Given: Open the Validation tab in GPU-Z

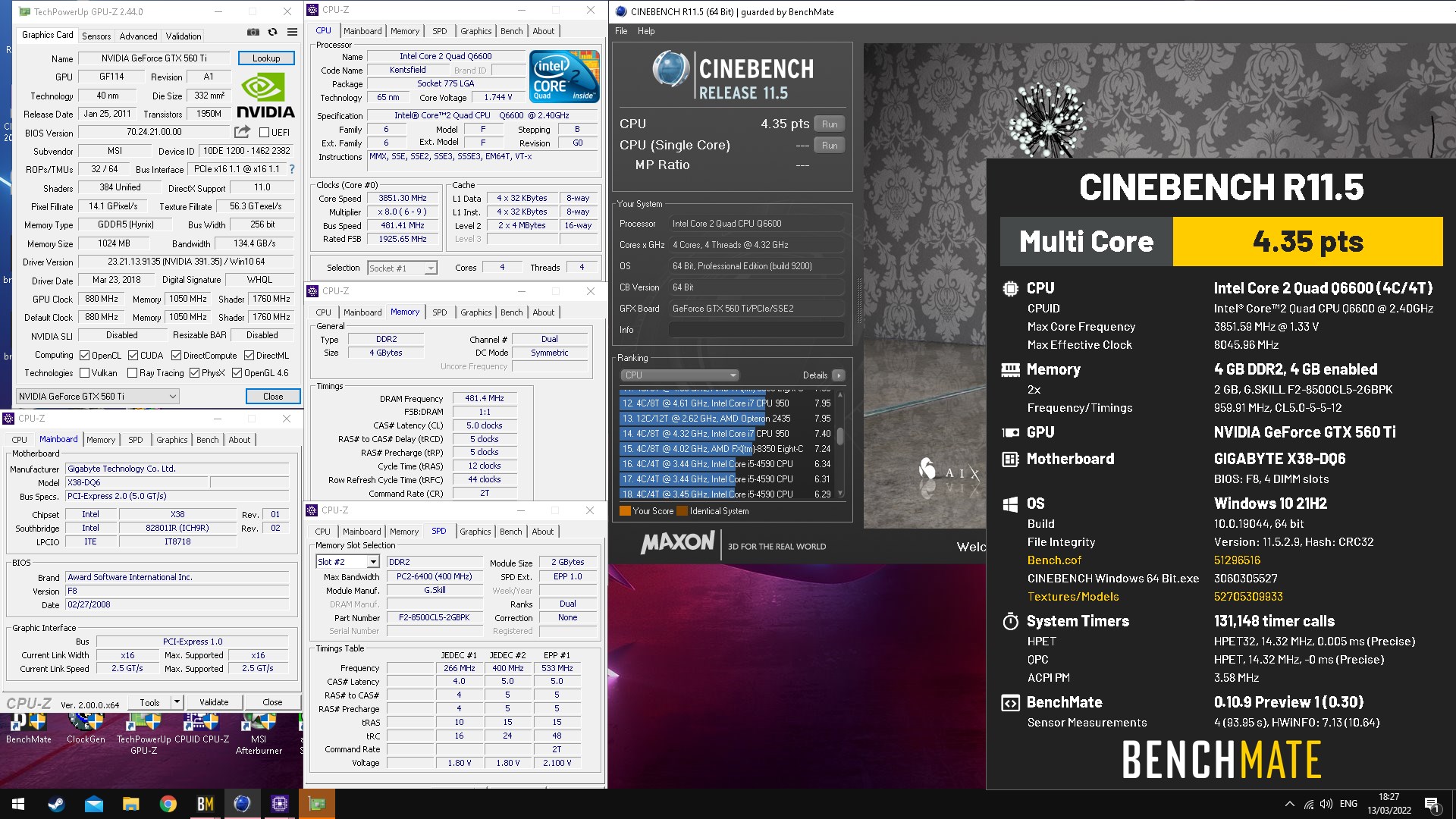Looking at the screenshot, I should pos(184,36).
